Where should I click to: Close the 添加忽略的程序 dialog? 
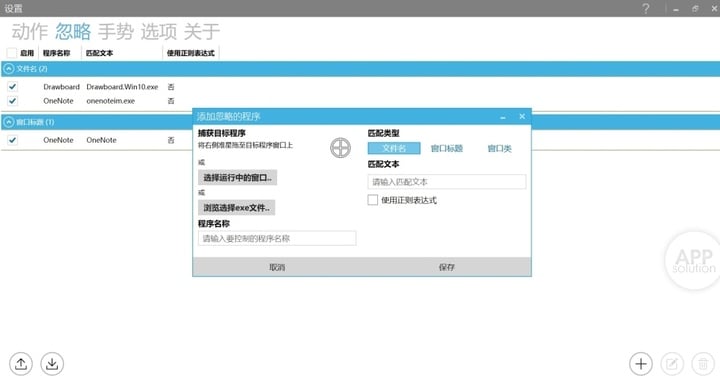coord(522,116)
